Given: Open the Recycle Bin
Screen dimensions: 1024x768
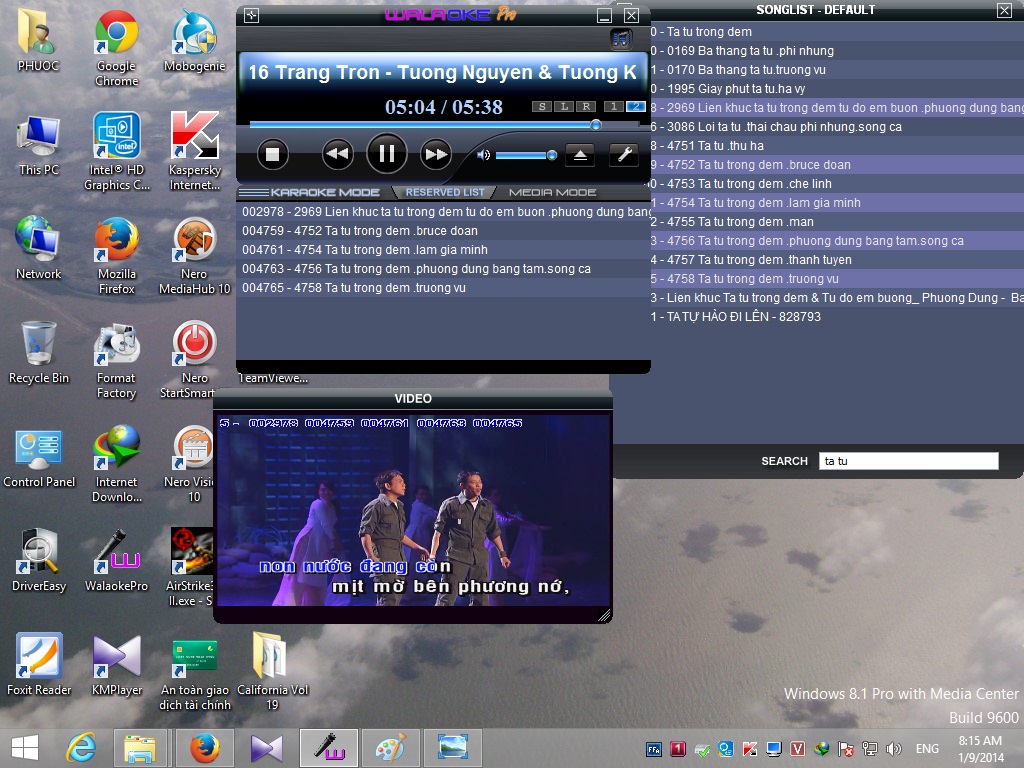Looking at the screenshot, I should tap(39, 352).
